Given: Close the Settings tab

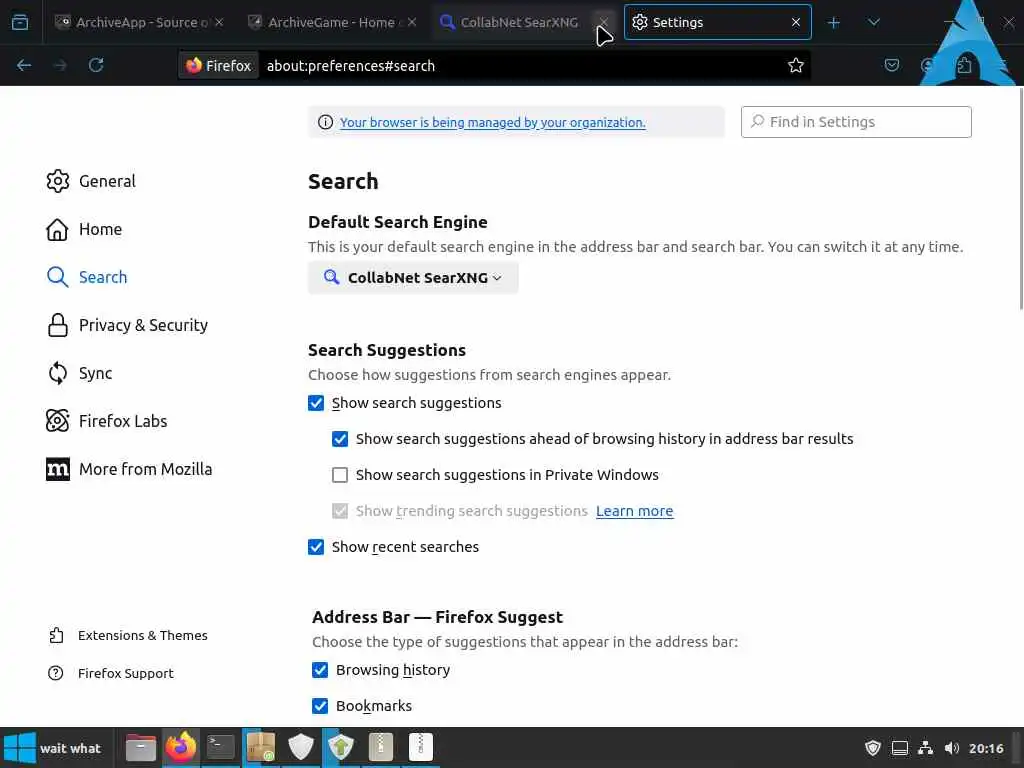Looking at the screenshot, I should click(x=795, y=22).
